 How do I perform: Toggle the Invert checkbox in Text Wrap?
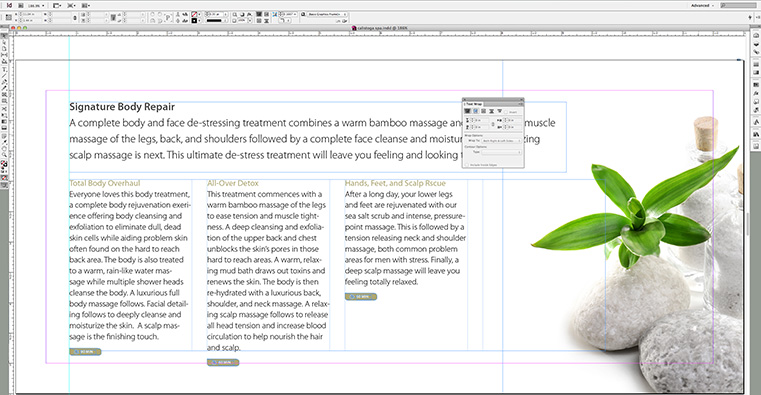506,112
